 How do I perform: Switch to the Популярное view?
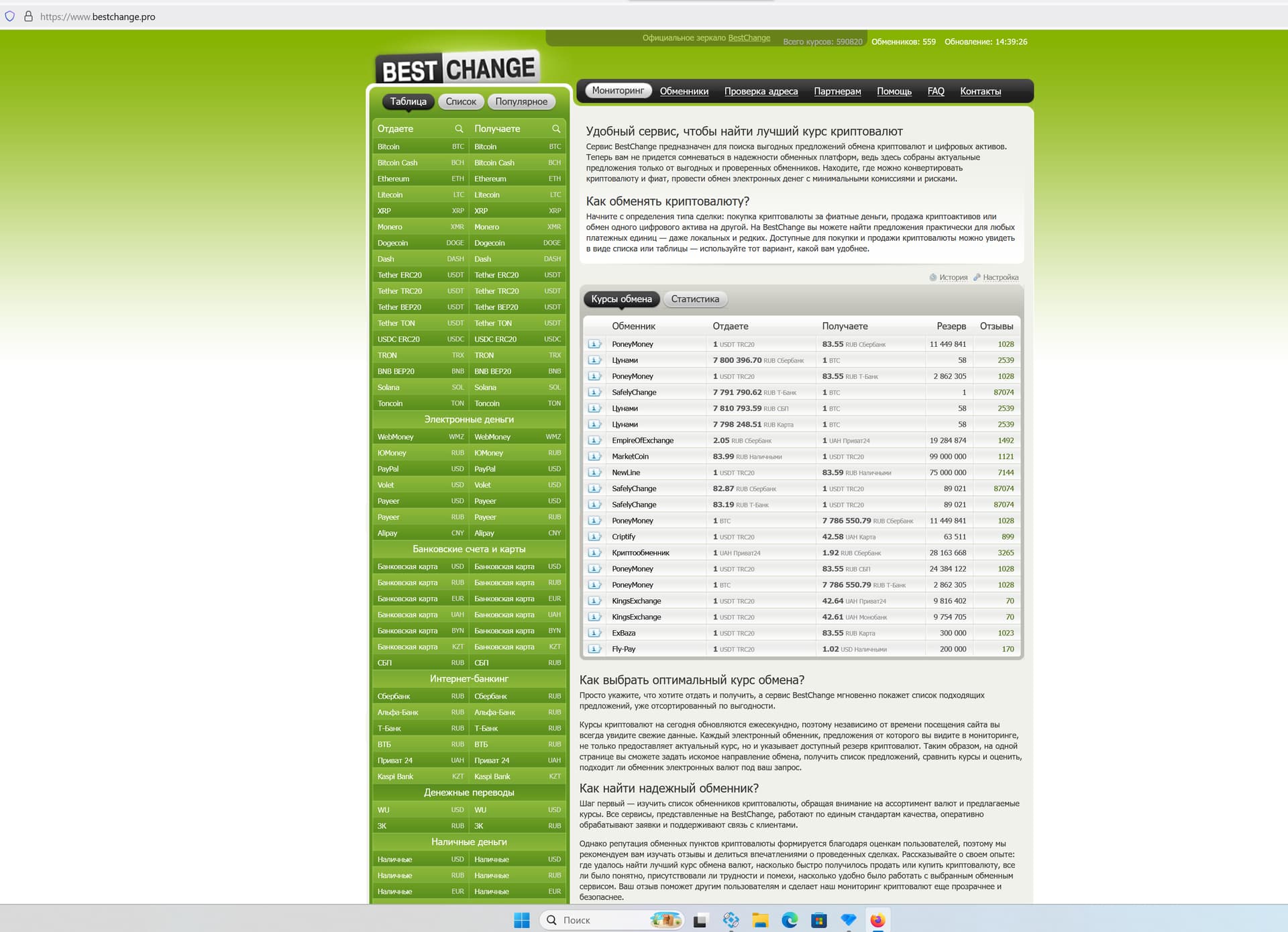(x=521, y=101)
